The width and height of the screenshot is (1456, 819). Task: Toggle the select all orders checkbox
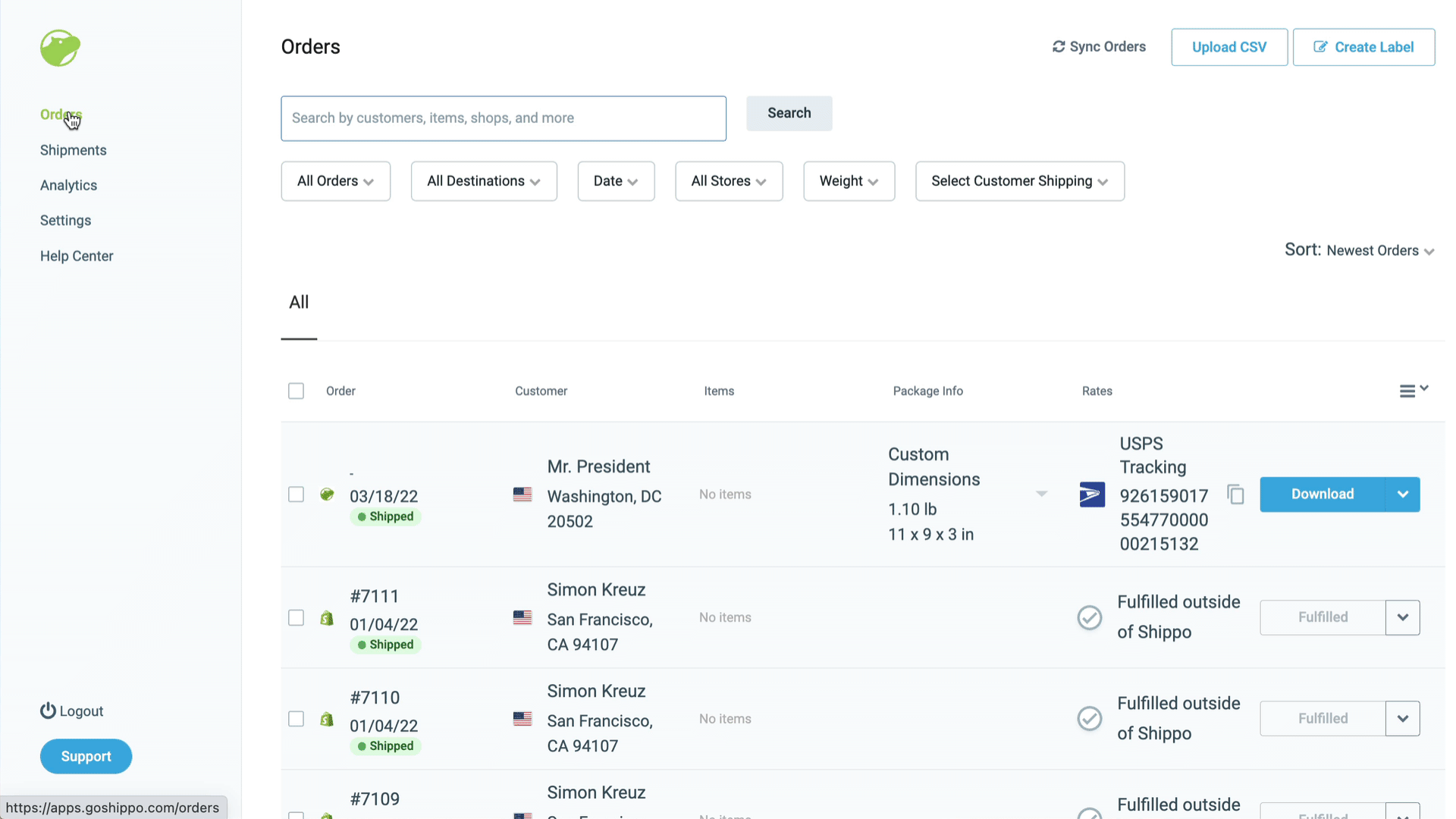296,390
